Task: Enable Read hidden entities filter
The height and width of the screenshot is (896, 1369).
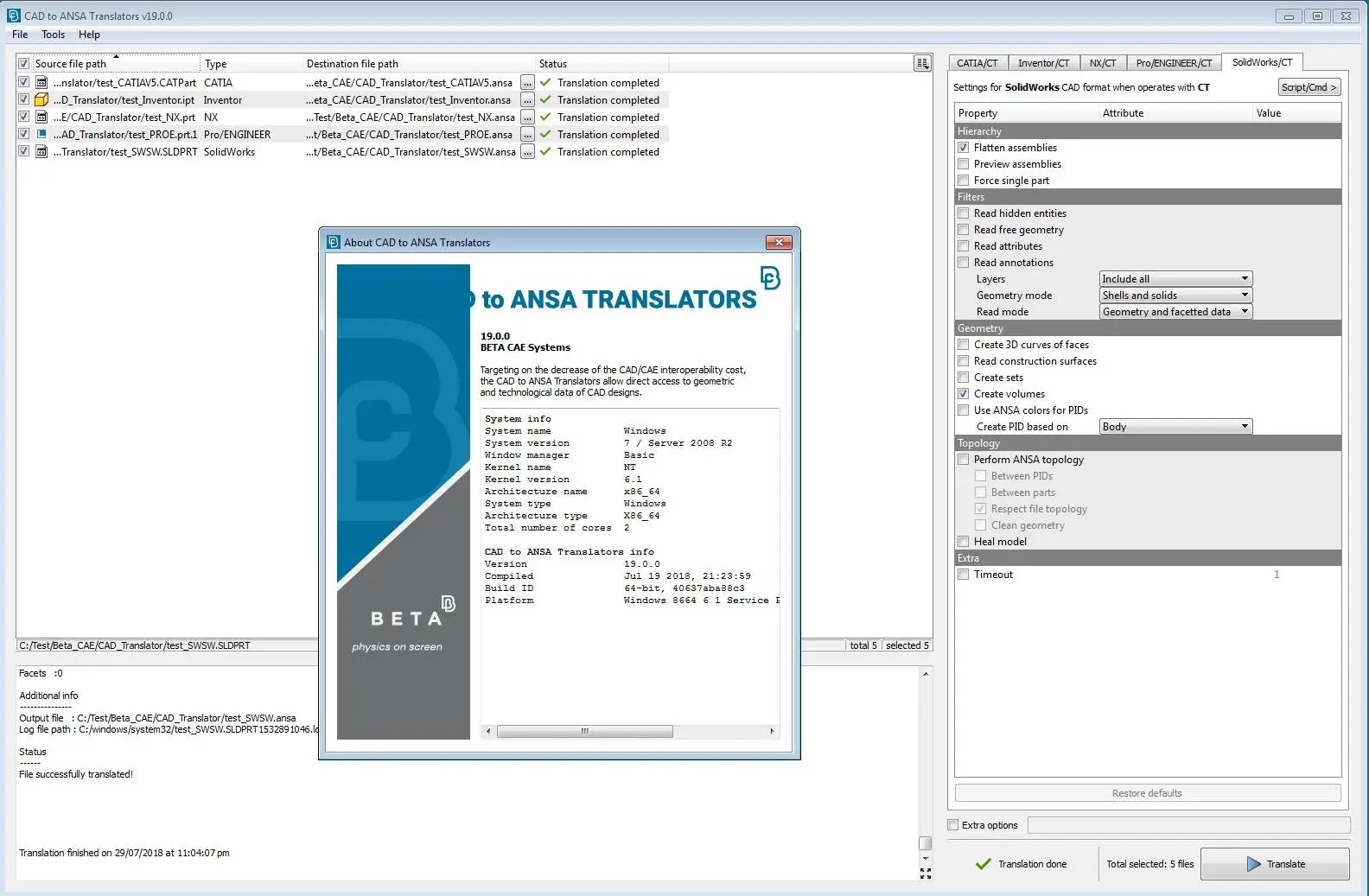Action: (964, 213)
